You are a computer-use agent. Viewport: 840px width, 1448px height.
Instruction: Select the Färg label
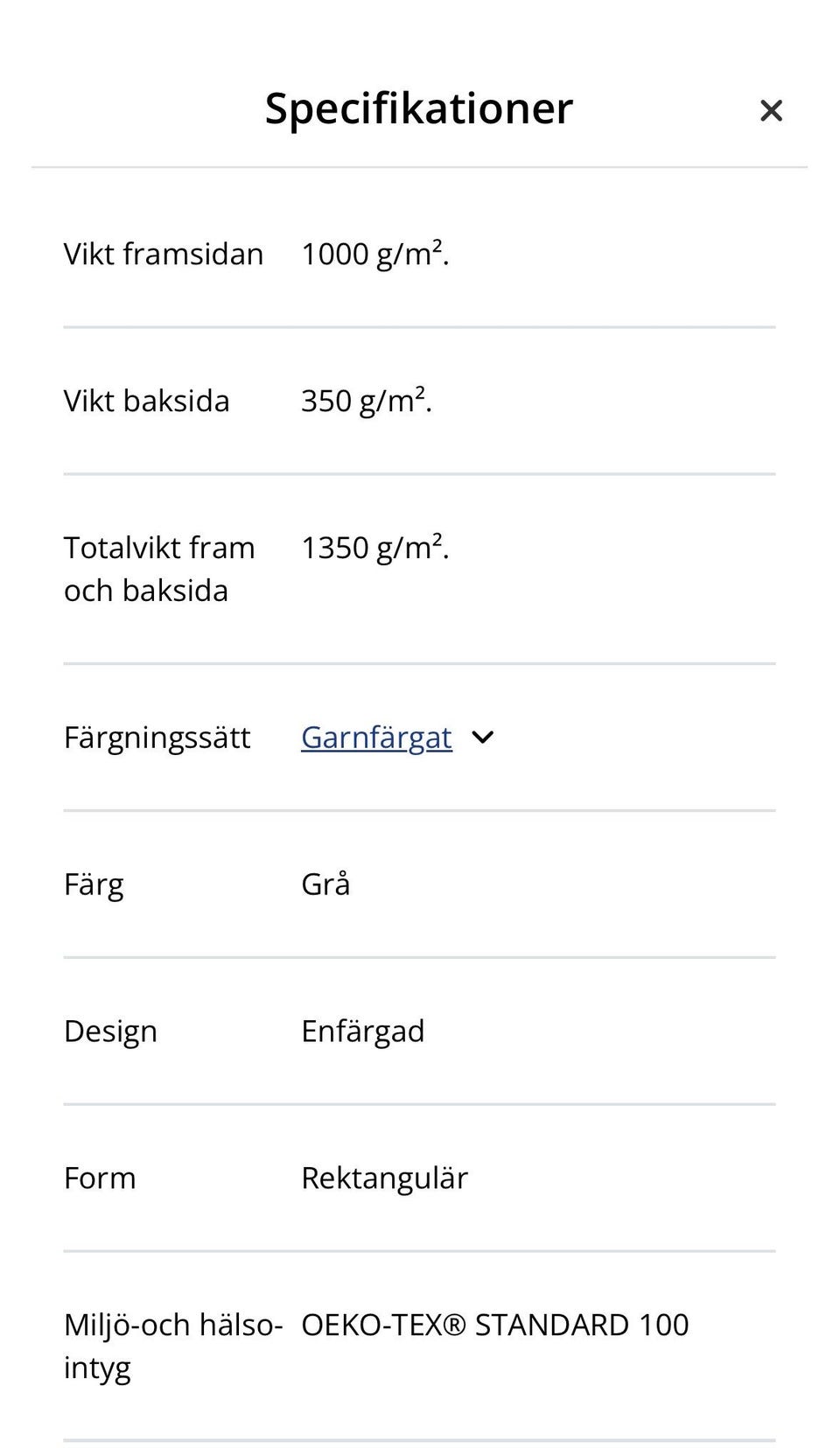point(93,885)
